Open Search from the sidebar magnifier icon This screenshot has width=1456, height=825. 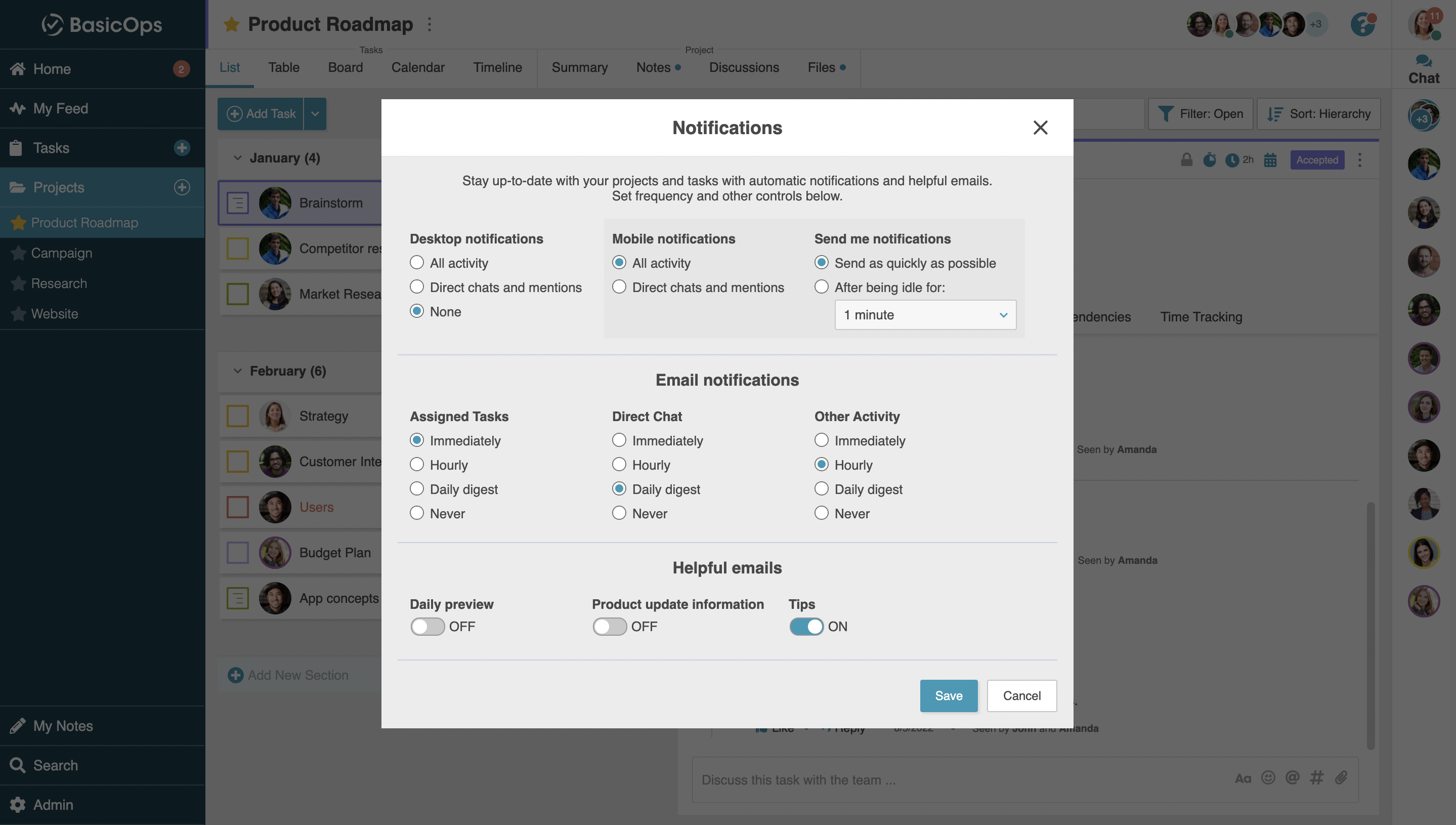coord(18,765)
